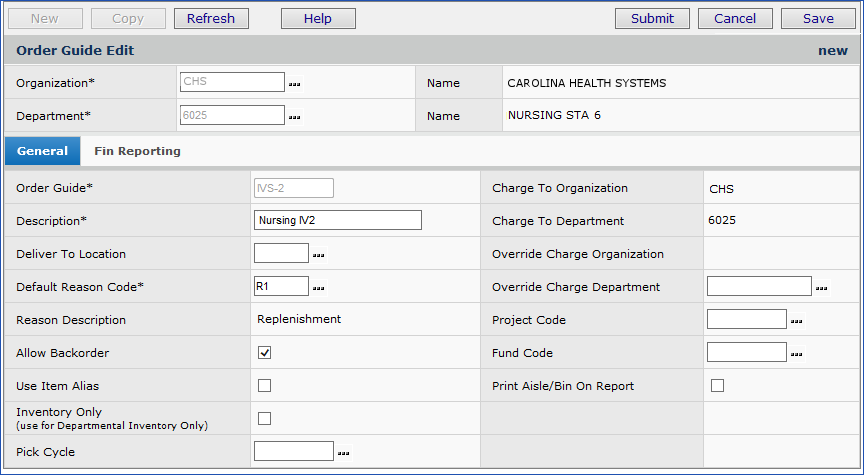Switch to the Fin Reporting tab

tap(137, 151)
